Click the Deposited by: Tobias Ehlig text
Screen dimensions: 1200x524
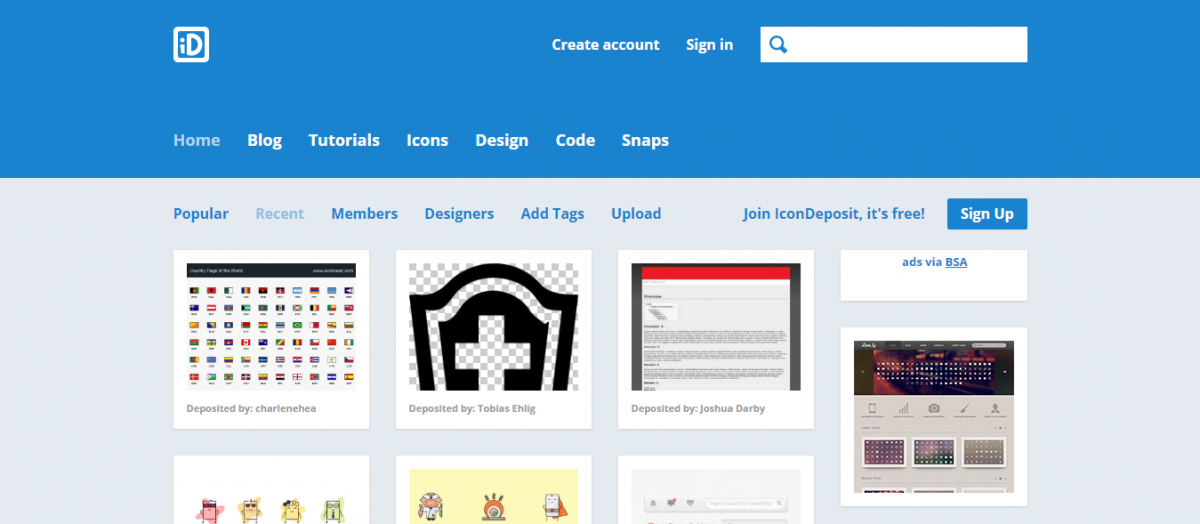[x=472, y=408]
